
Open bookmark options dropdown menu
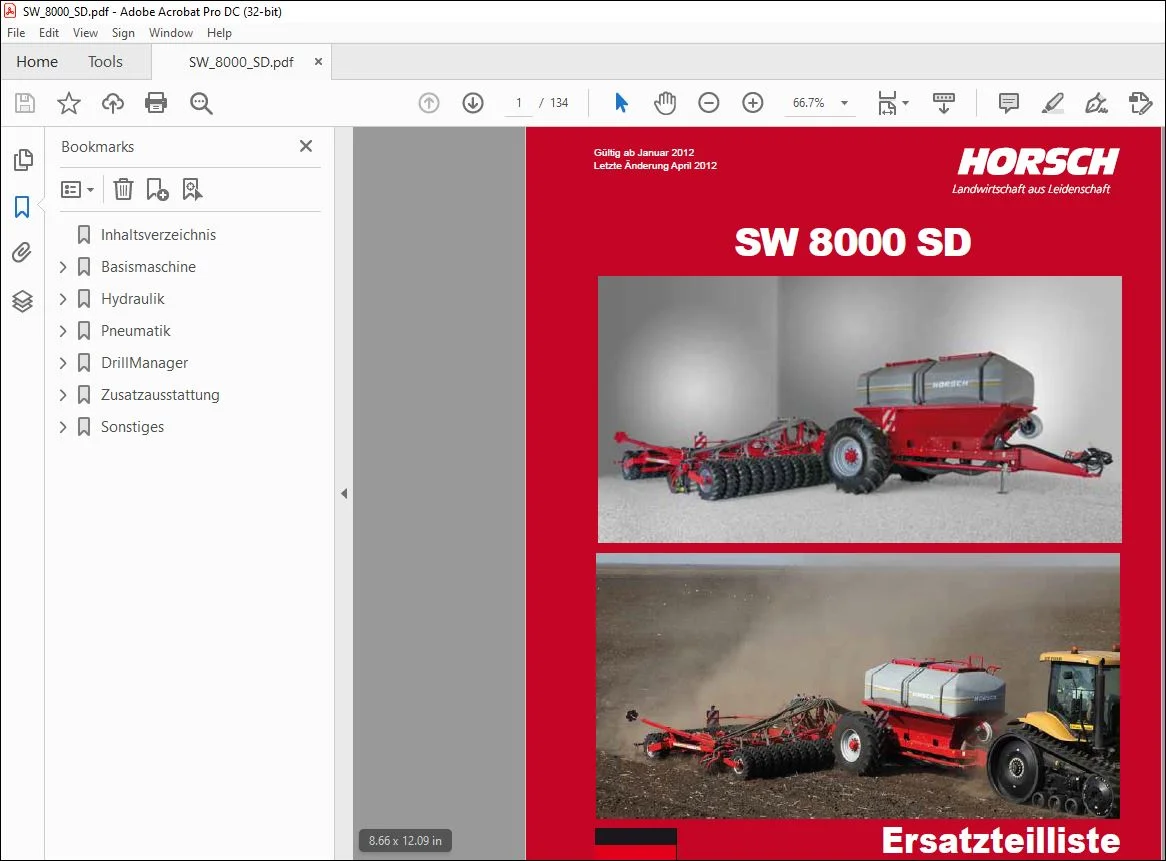(77, 190)
